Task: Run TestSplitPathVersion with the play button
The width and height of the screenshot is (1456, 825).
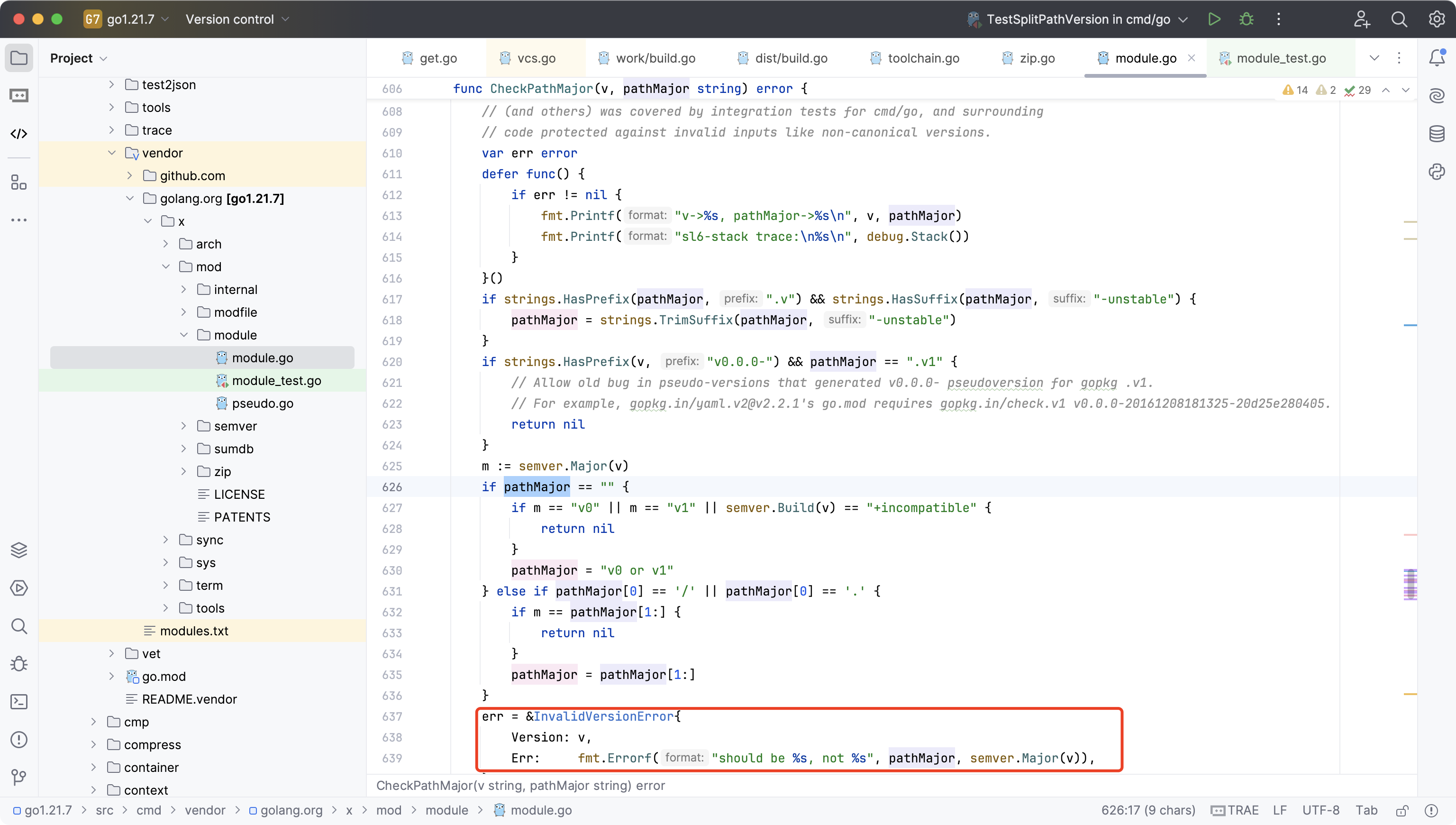Action: point(1214,19)
